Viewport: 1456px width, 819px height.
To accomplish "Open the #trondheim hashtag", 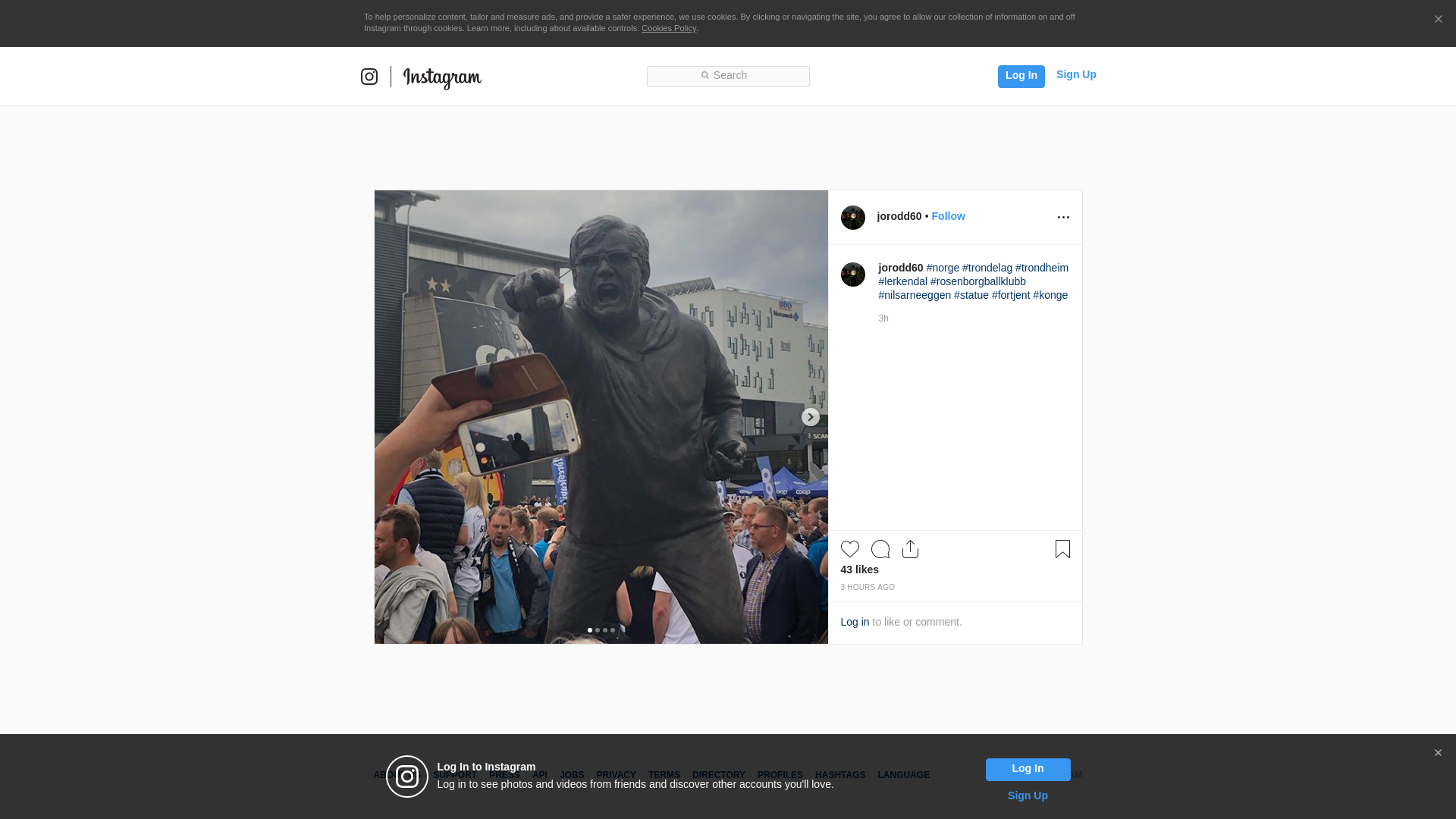I will (x=1042, y=268).
